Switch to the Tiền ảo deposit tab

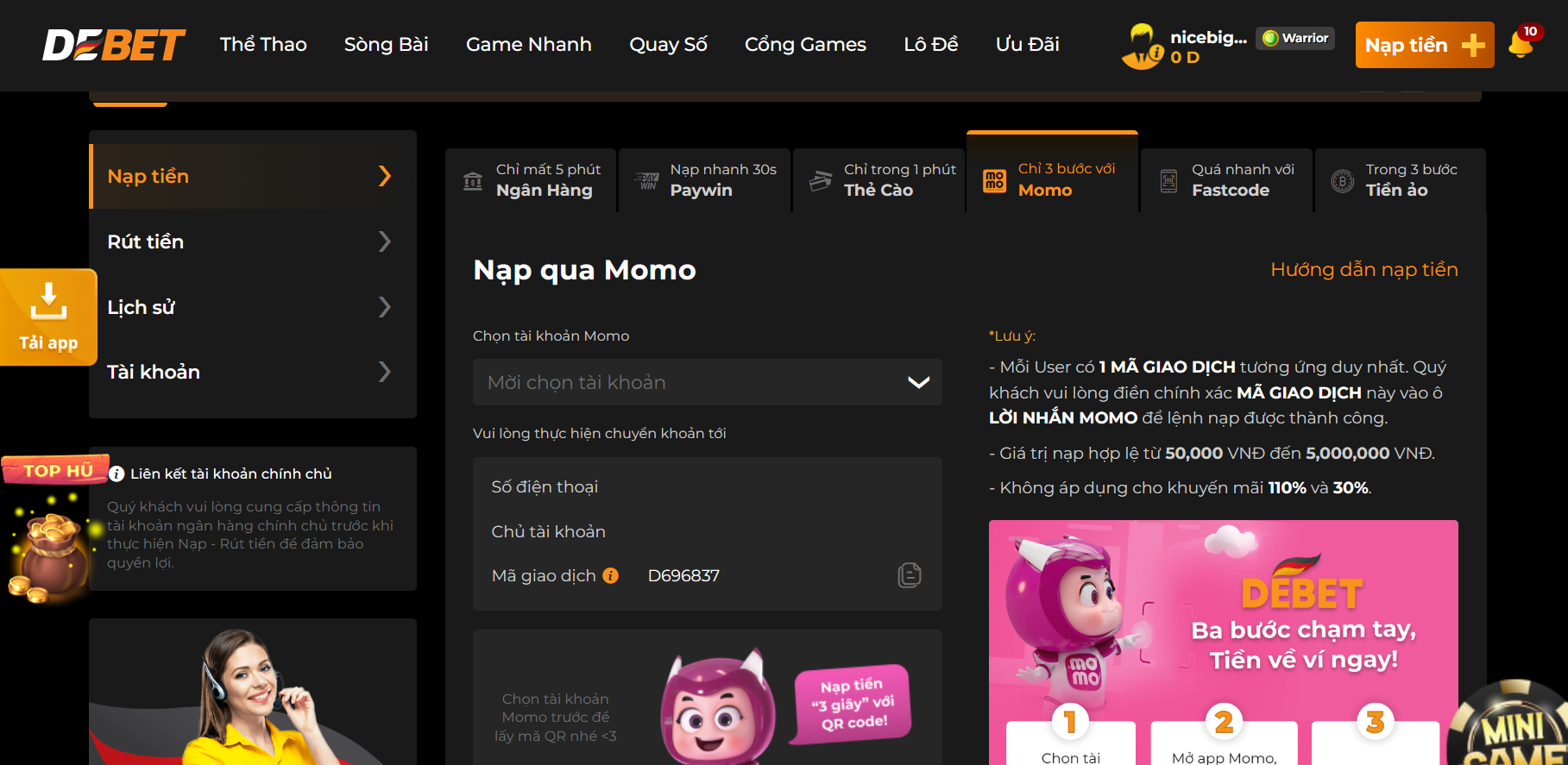point(1400,180)
